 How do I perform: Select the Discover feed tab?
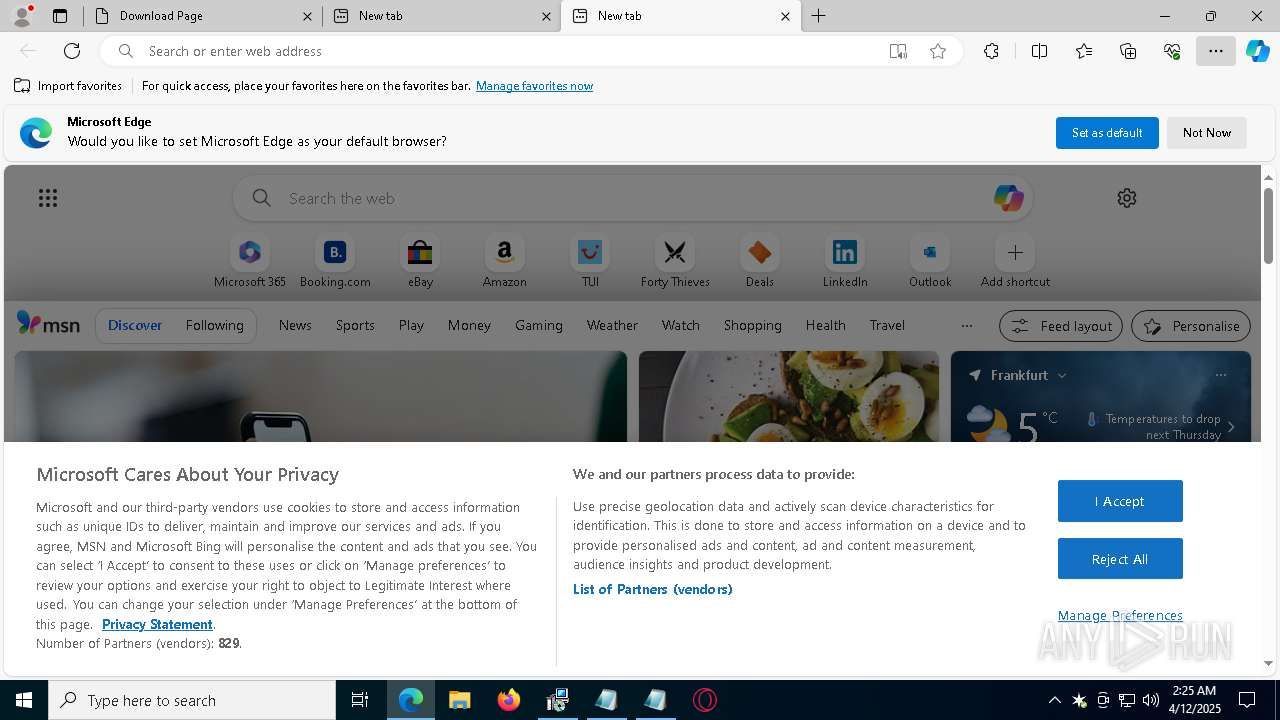coord(135,325)
